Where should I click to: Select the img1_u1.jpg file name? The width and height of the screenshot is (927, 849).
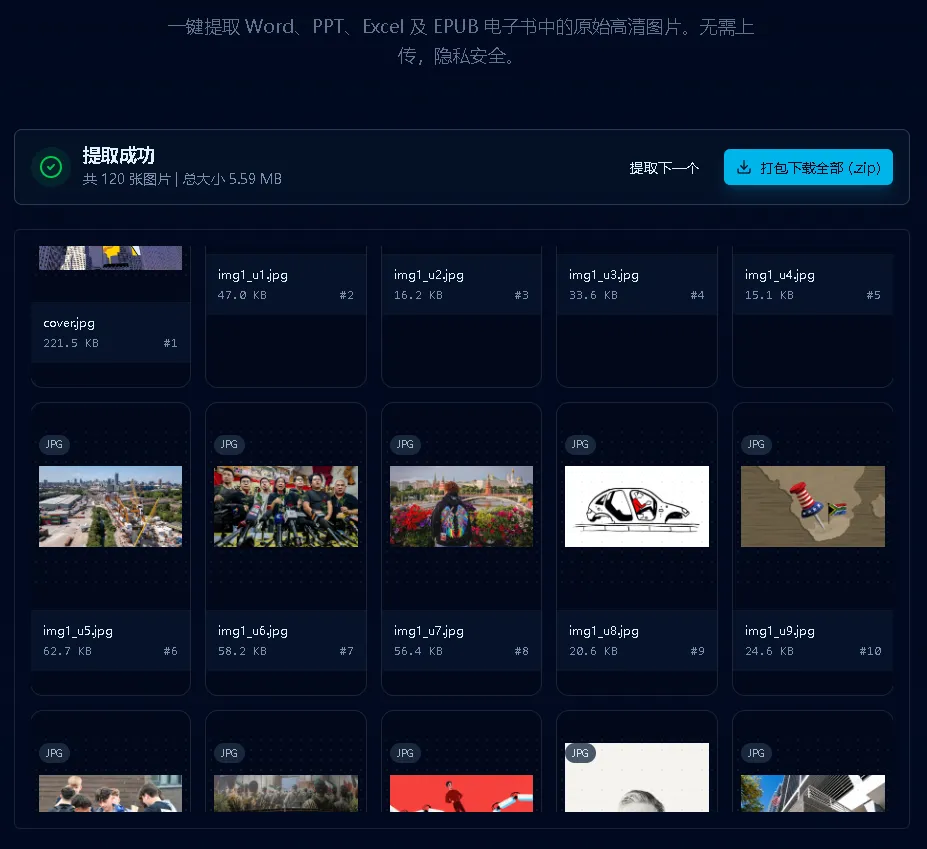(x=252, y=275)
